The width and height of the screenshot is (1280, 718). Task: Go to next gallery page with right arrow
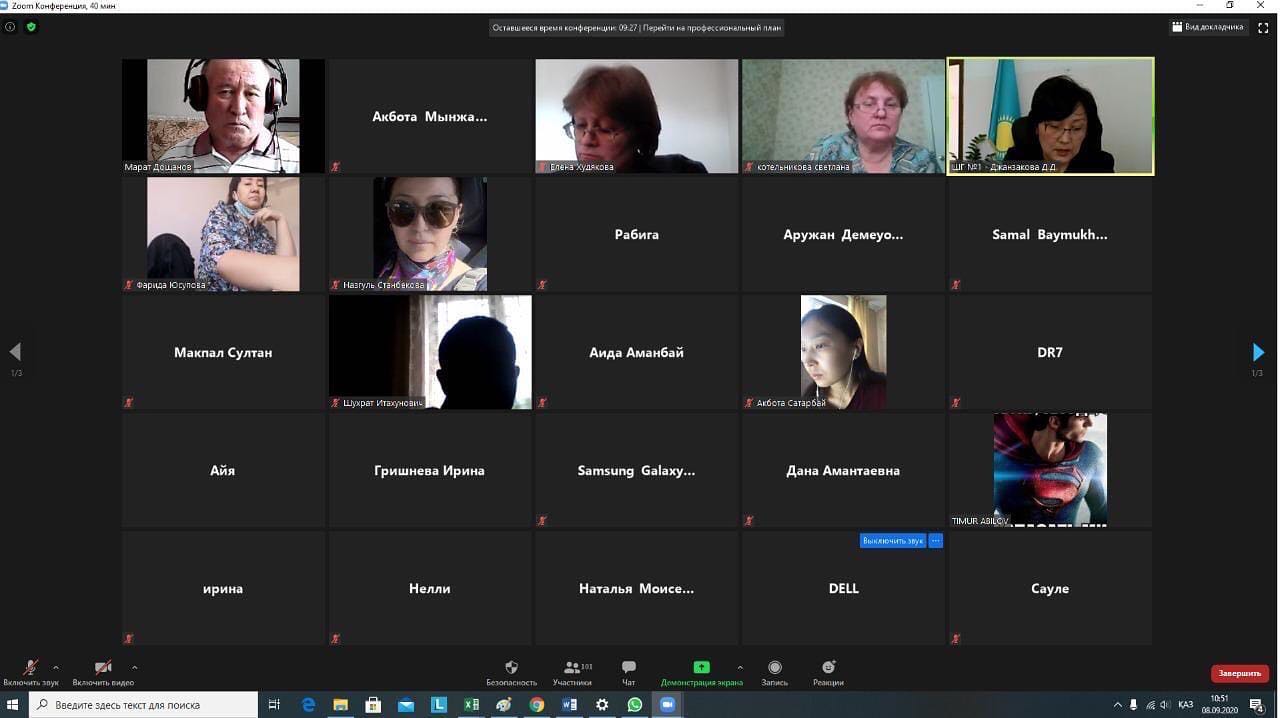(1258, 352)
